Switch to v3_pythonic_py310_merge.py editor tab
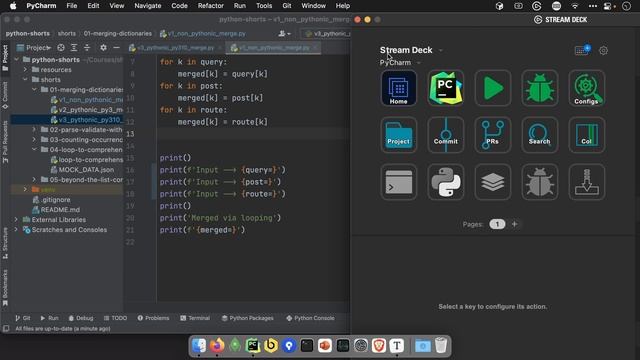This screenshot has height=360, width=640. pyautogui.click(x=176, y=48)
